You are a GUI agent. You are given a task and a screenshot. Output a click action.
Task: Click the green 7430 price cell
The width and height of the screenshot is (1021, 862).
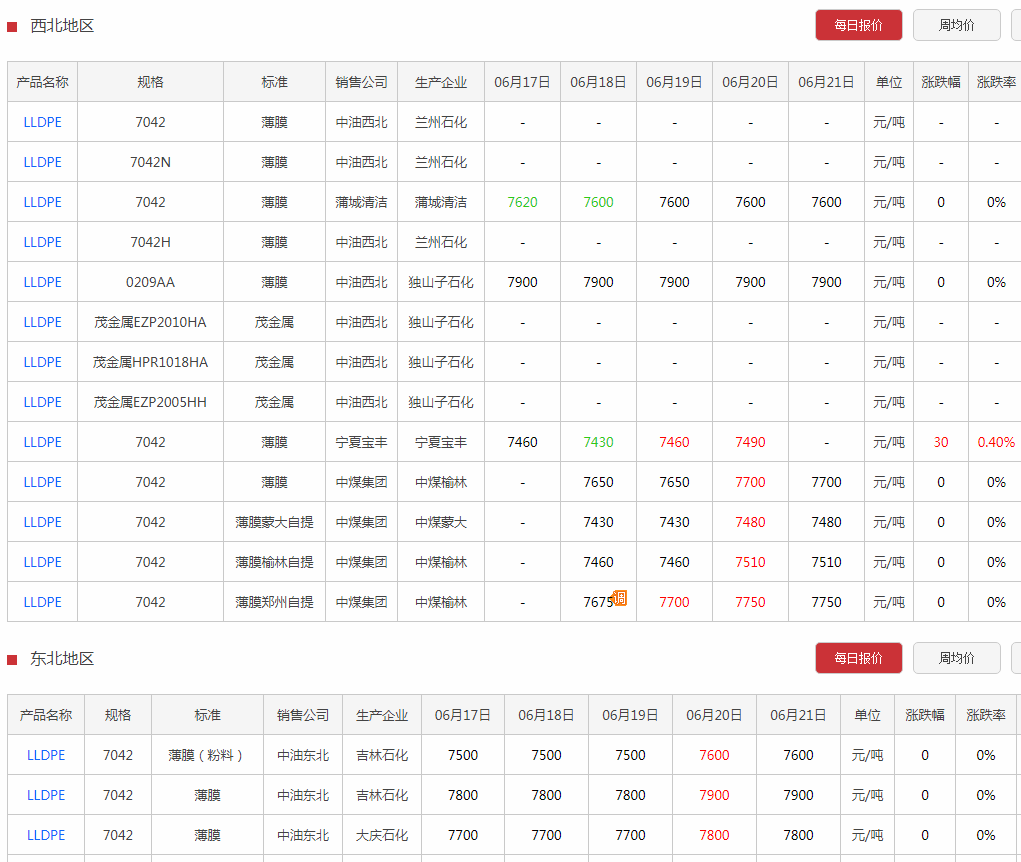(x=598, y=442)
